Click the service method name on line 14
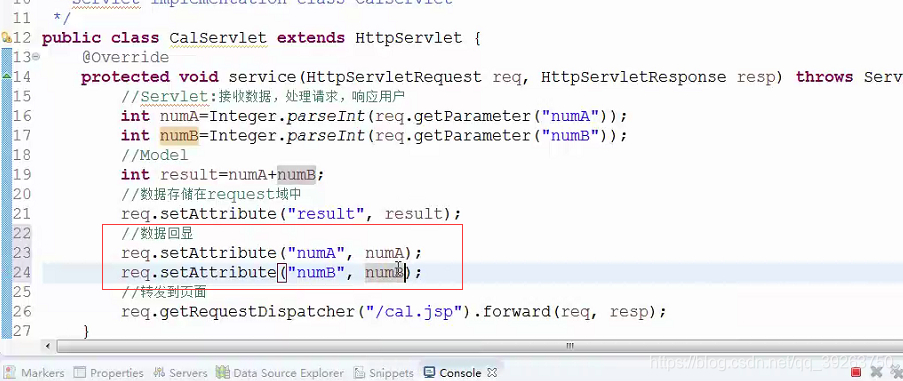 point(263,77)
